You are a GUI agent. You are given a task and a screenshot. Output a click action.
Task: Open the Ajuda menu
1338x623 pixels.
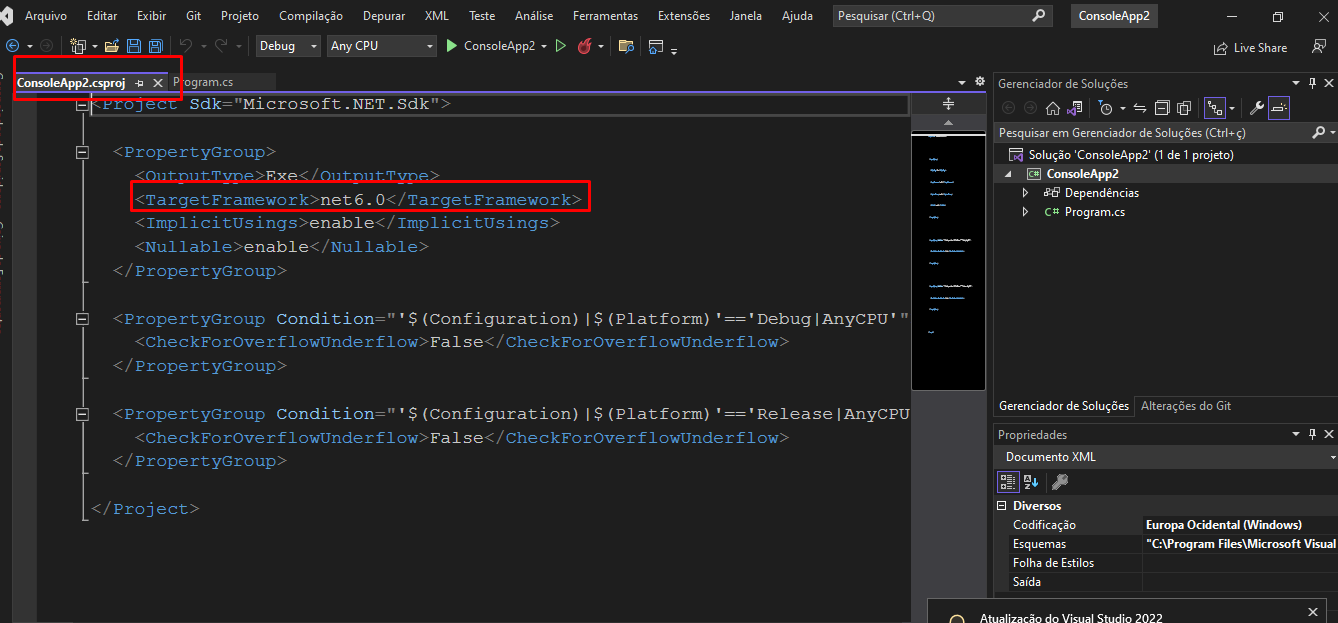tap(797, 16)
